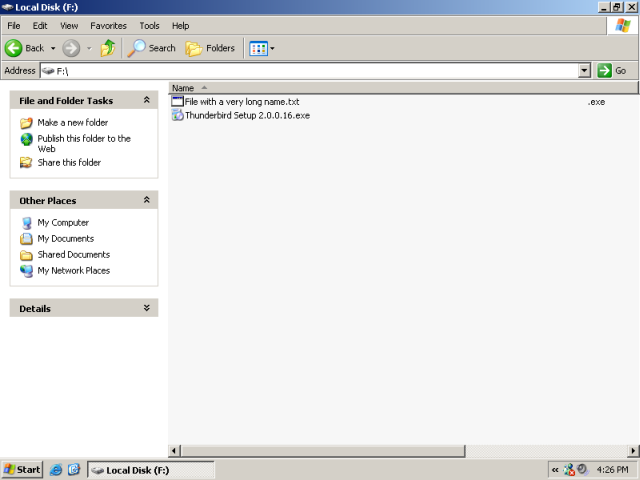Open the Forward history dropdown arrow
640x480 pixels.
coord(89,48)
